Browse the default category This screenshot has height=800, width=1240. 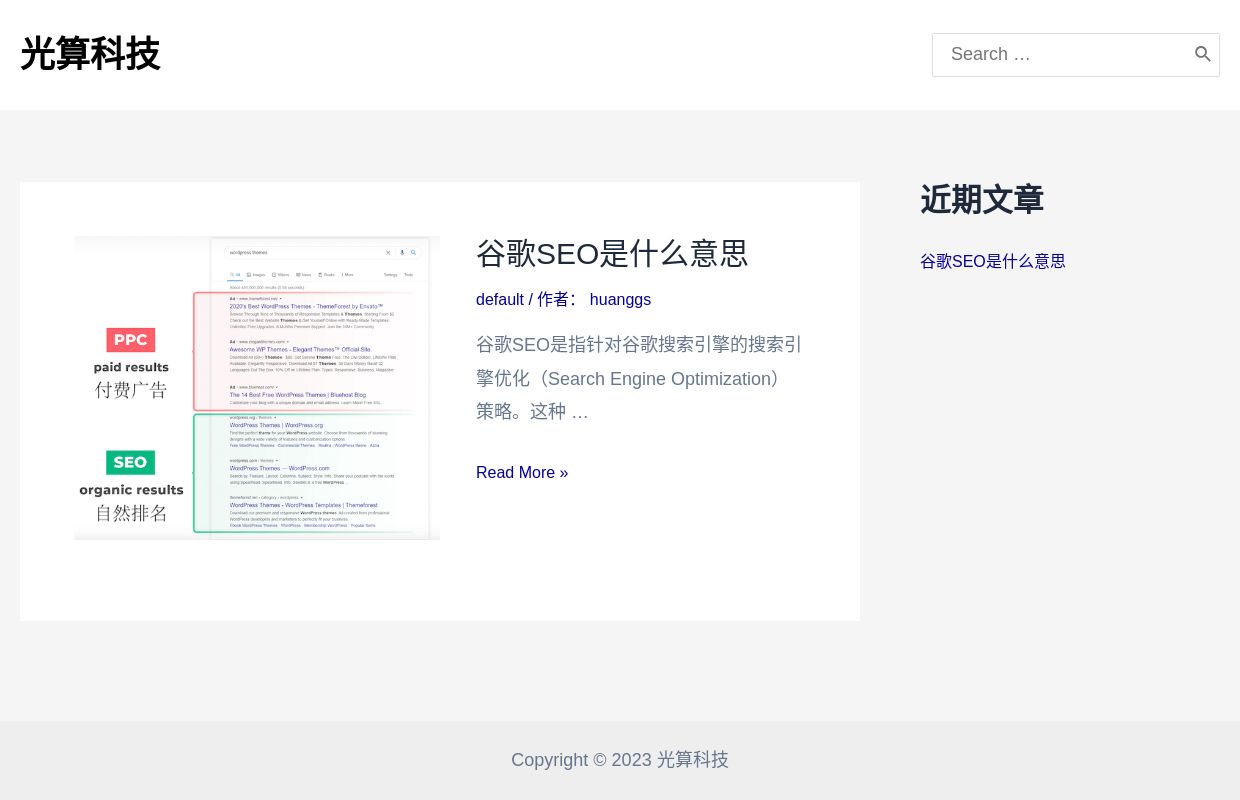[500, 299]
